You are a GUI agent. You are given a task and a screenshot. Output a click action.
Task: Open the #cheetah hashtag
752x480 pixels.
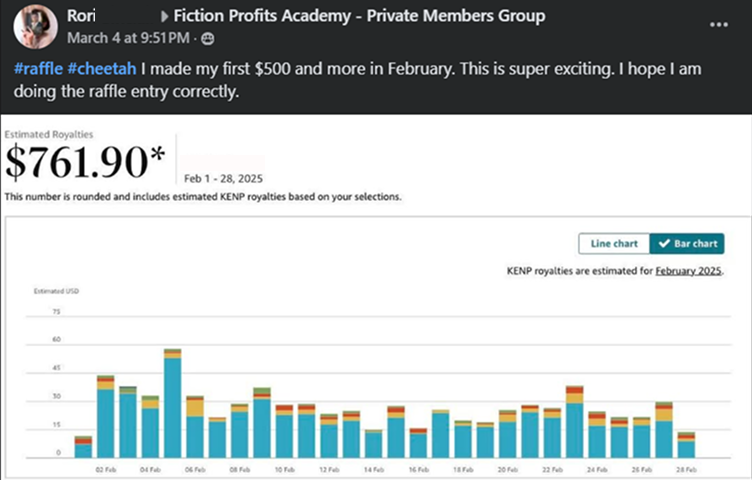(104, 69)
